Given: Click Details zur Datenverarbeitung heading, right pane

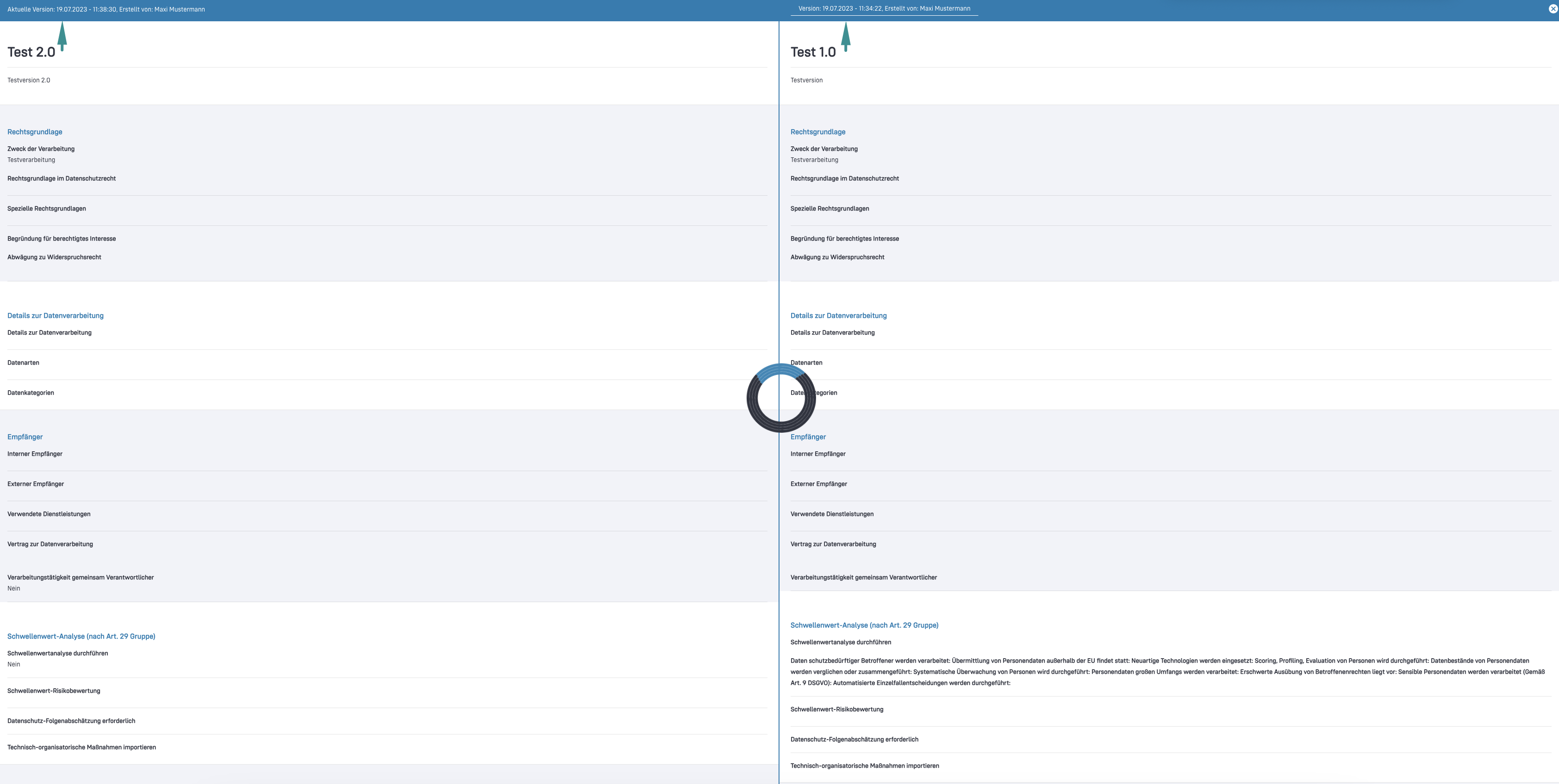Looking at the screenshot, I should [x=838, y=316].
